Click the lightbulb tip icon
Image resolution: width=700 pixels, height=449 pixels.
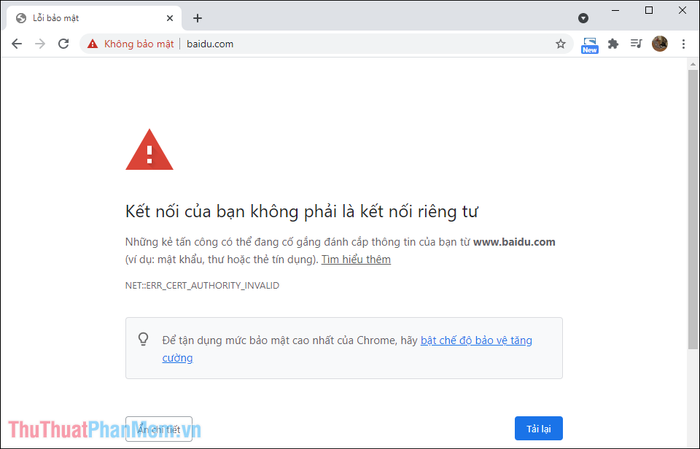[143, 339]
